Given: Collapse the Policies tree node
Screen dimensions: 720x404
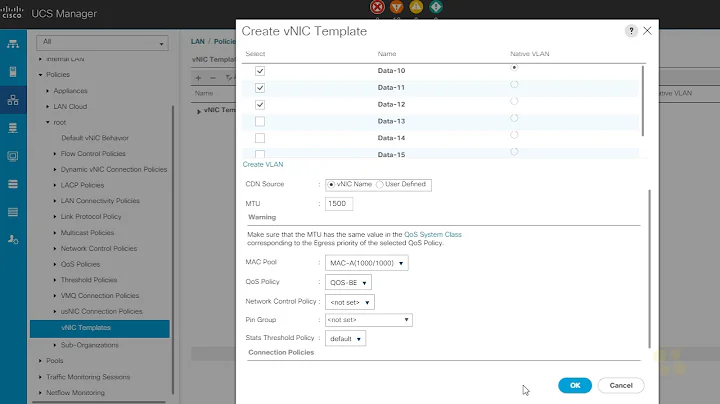Looking at the screenshot, I should click(x=40, y=75).
